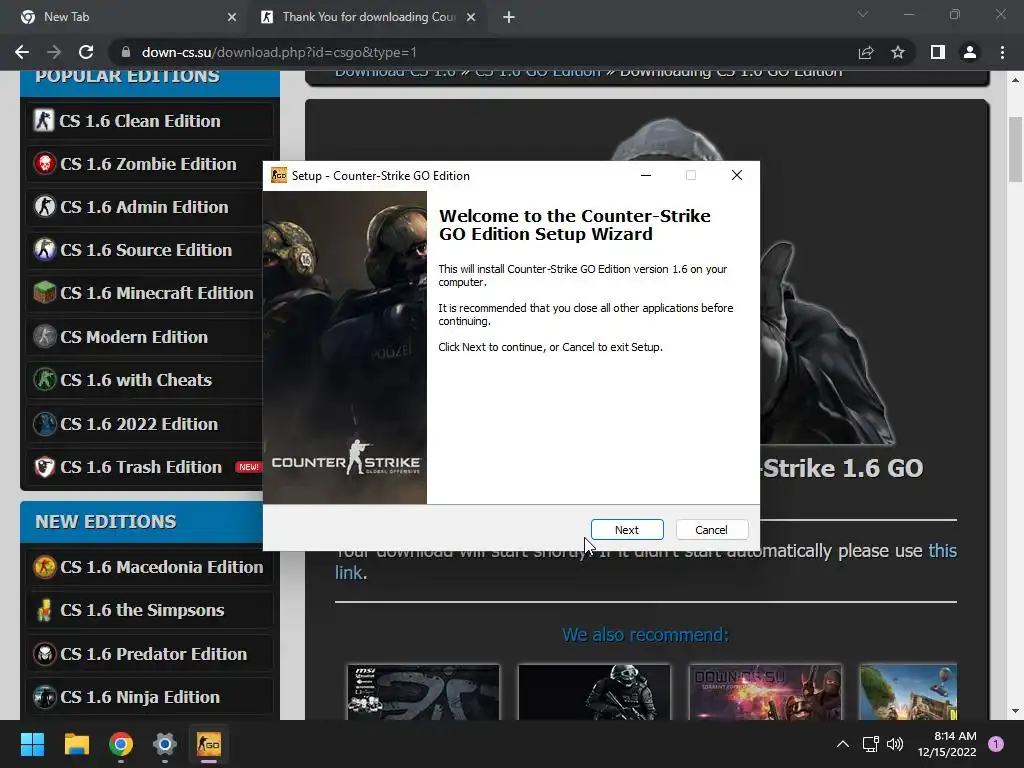Show hidden system tray icons
Screen dimensions: 1024x768
click(x=843, y=744)
